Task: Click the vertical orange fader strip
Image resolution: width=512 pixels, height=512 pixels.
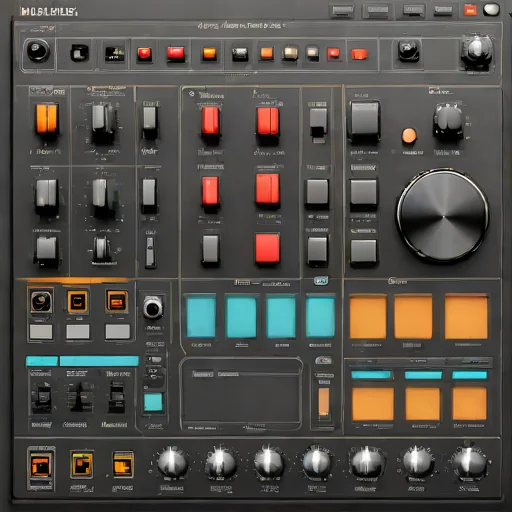Action: pyautogui.click(x=324, y=402)
